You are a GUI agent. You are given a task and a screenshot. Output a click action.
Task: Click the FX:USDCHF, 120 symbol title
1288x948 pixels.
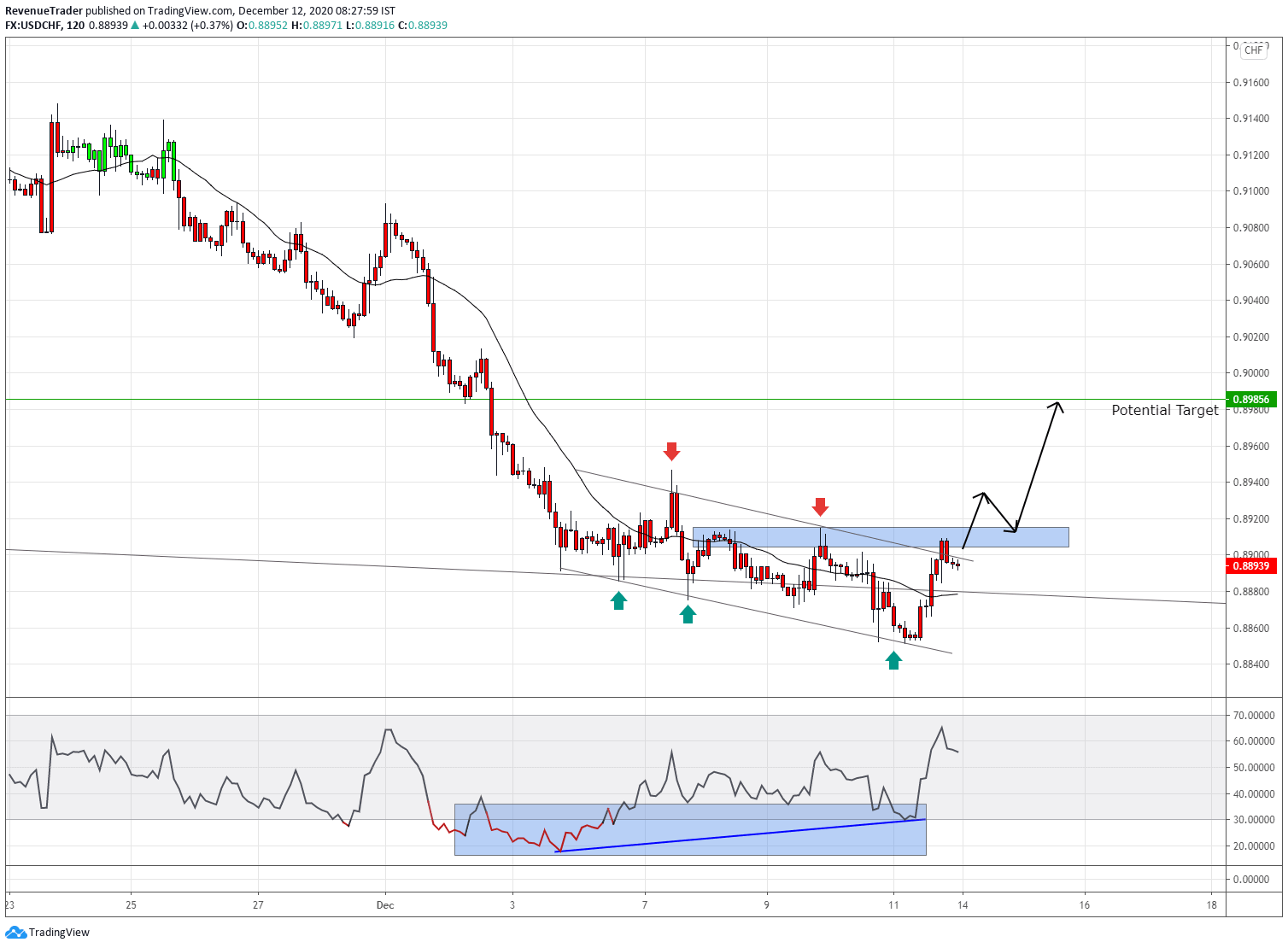pyautogui.click(x=44, y=26)
